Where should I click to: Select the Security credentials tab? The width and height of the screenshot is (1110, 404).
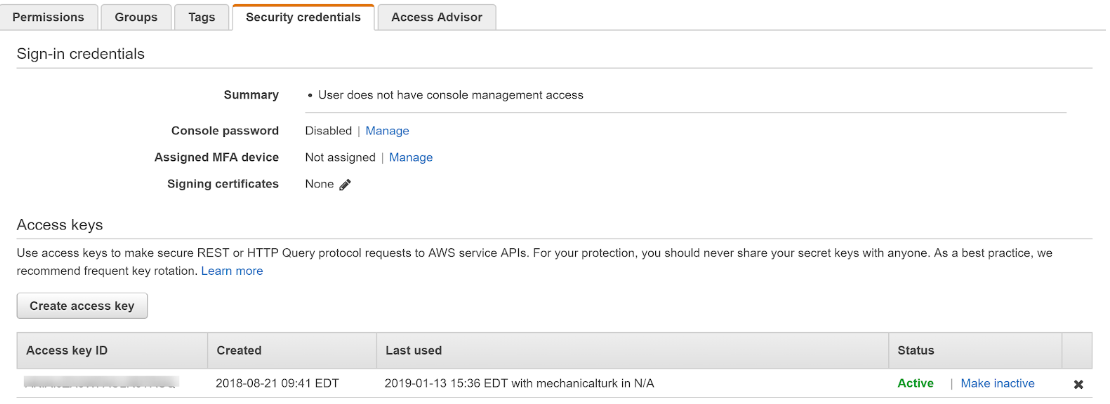[x=302, y=17]
